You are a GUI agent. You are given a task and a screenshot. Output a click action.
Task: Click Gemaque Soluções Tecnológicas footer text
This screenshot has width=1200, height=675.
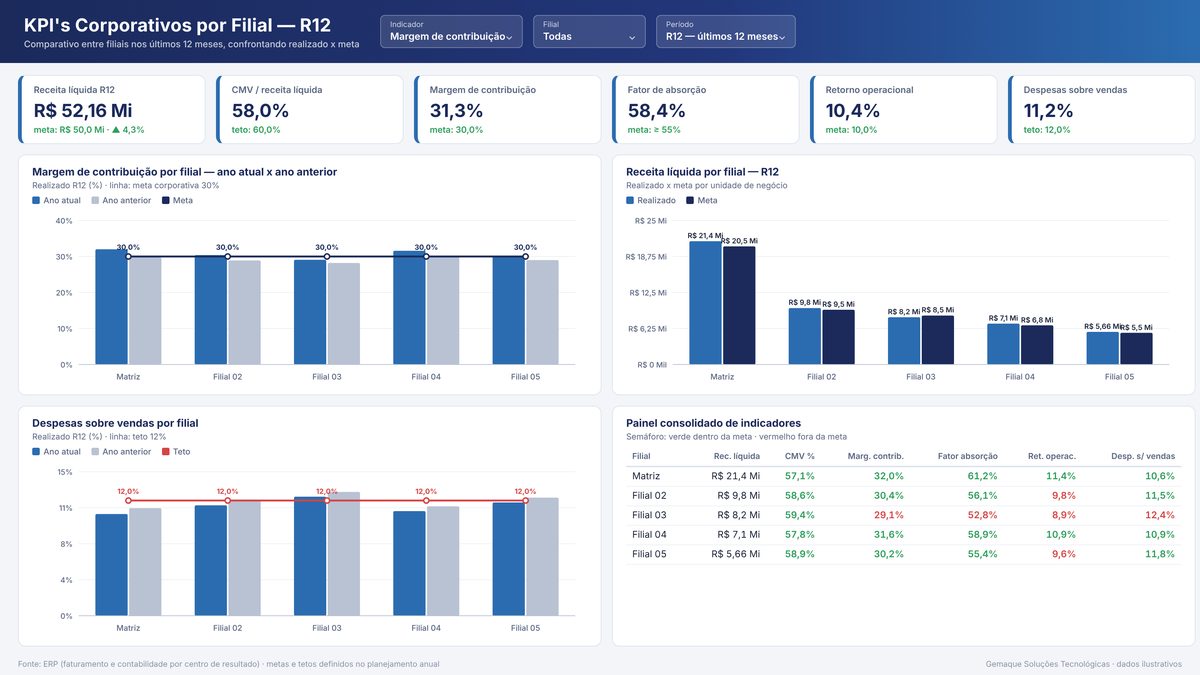coord(1083,664)
